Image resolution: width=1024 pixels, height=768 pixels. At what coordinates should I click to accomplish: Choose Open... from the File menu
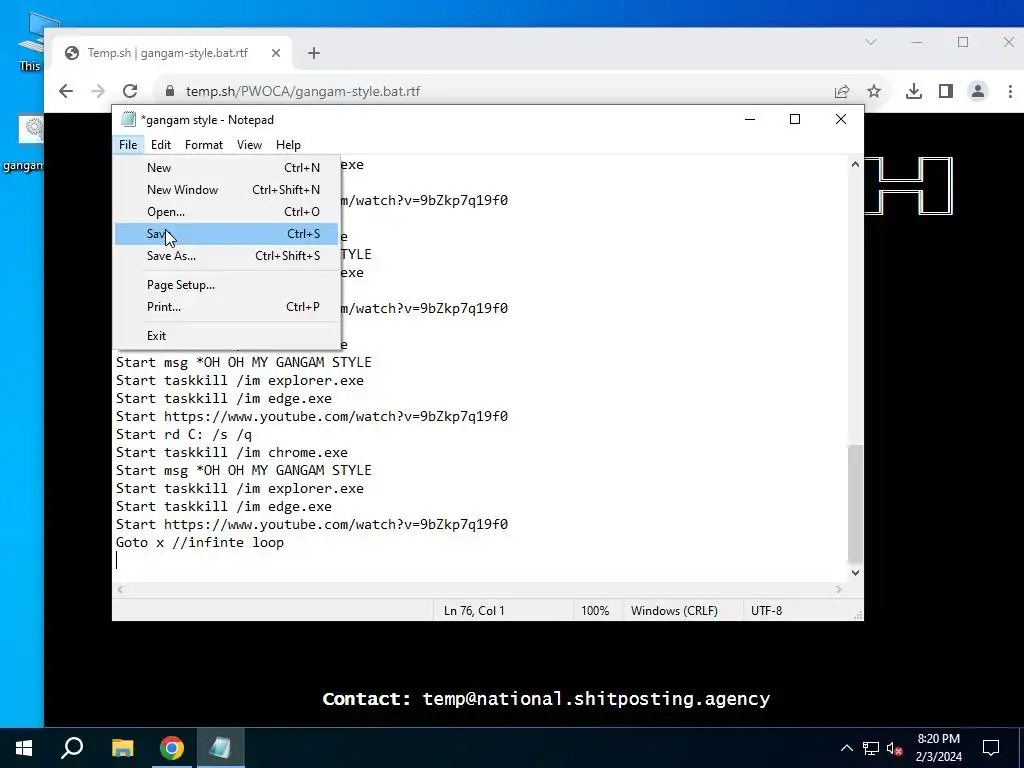point(227,212)
